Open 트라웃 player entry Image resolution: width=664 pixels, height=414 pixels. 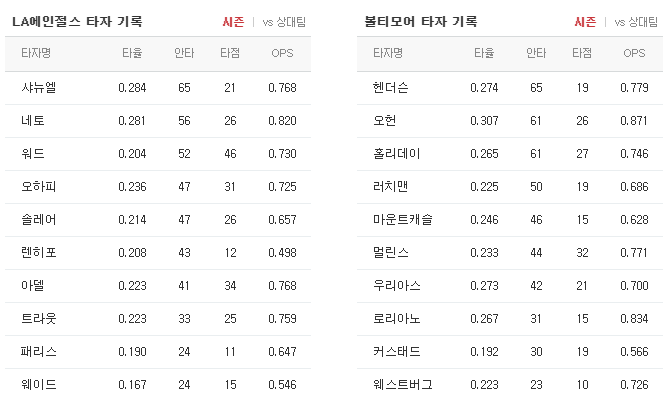[39, 319]
